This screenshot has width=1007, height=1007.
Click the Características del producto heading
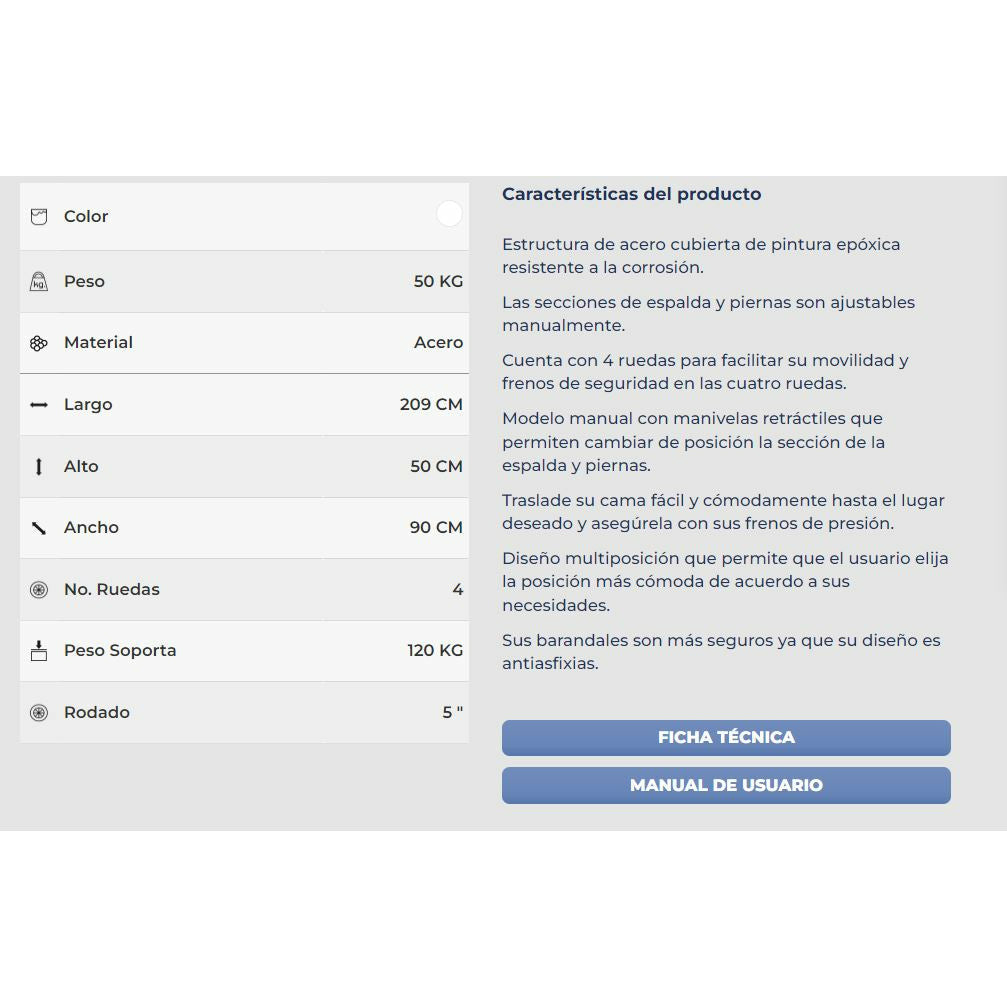631,194
